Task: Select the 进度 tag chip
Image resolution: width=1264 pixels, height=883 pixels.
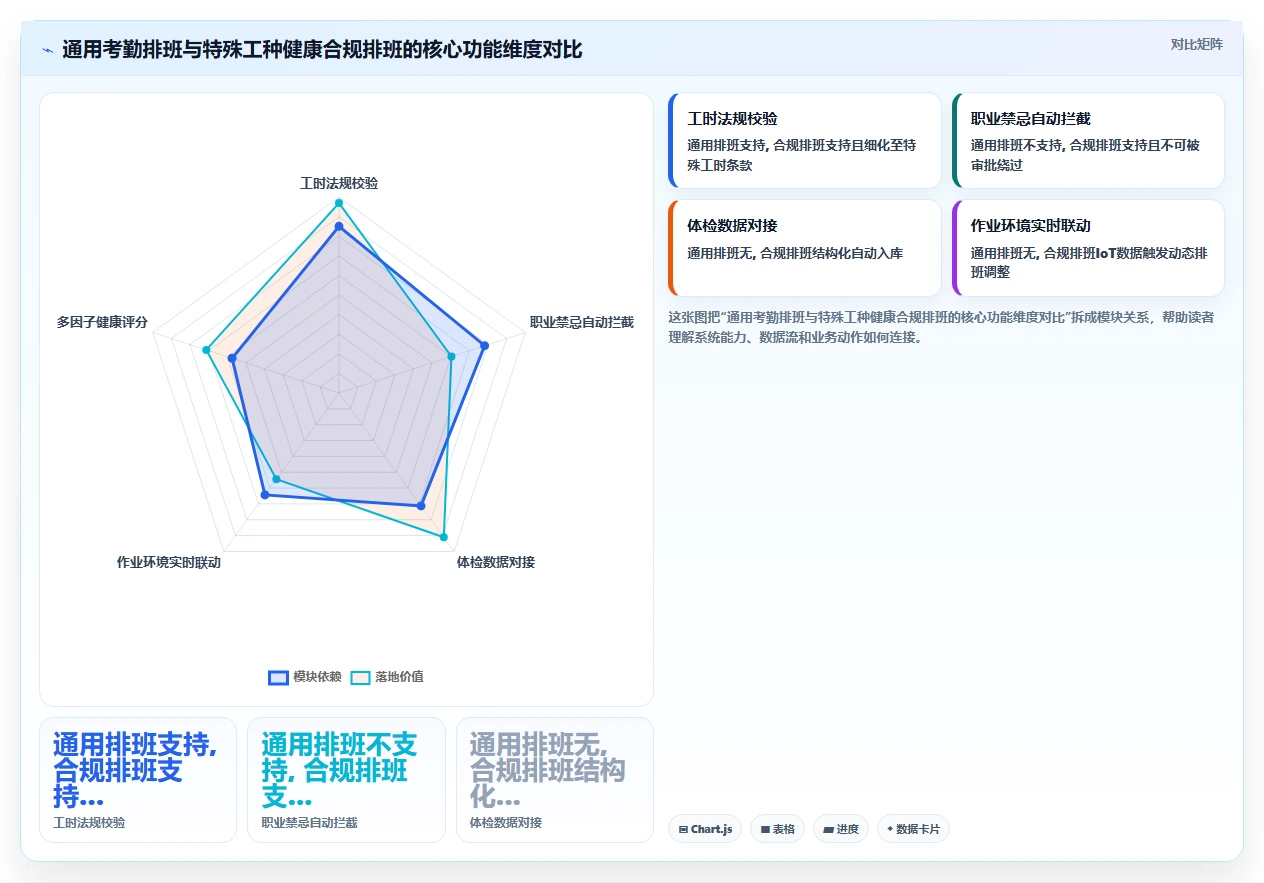Action: pos(841,829)
